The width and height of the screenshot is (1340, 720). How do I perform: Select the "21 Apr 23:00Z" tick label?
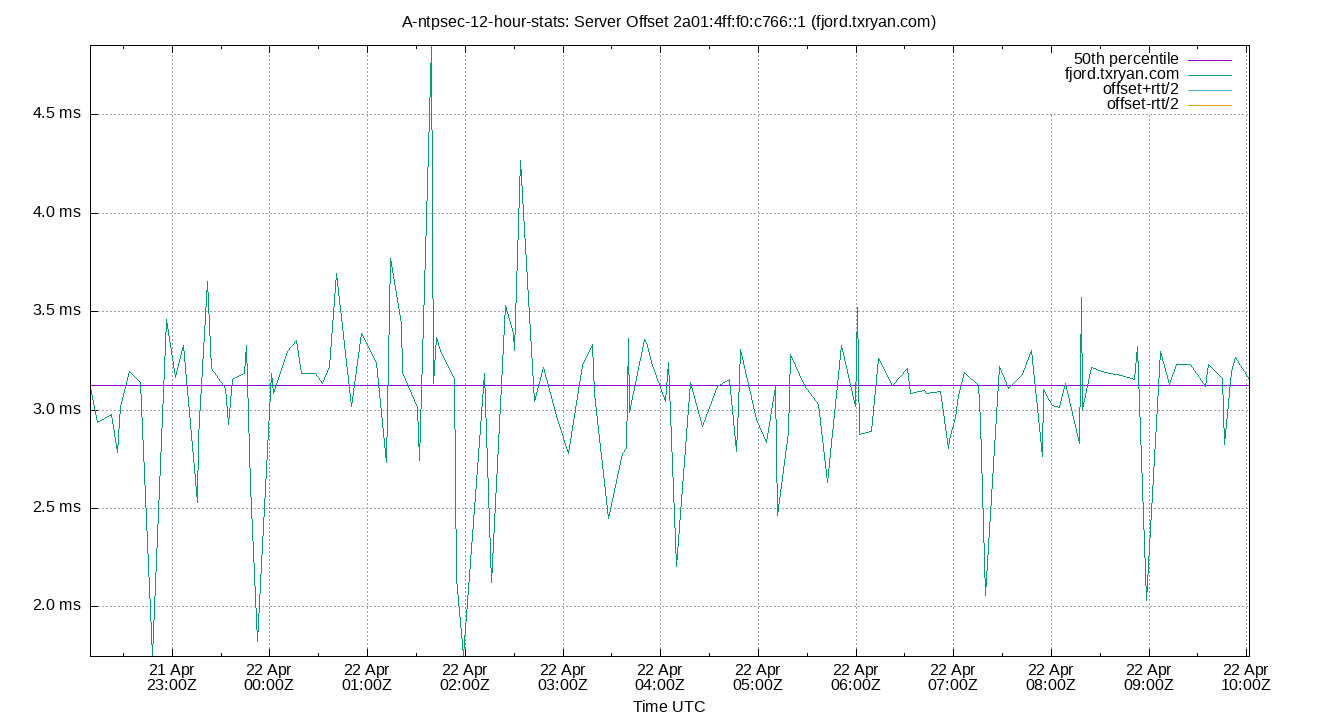(x=170, y=672)
